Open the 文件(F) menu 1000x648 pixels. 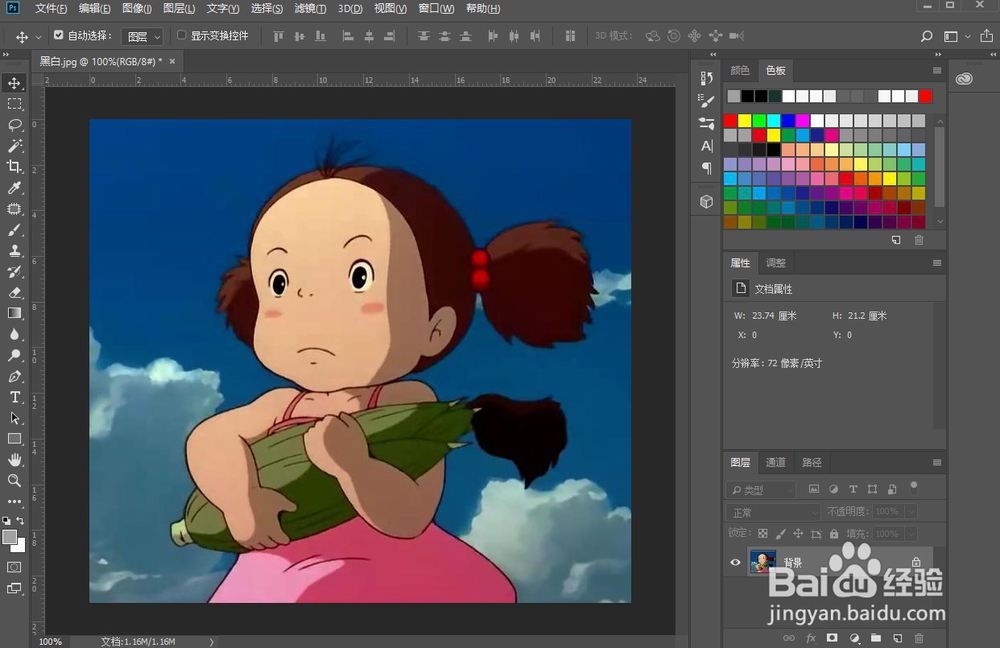click(x=50, y=9)
